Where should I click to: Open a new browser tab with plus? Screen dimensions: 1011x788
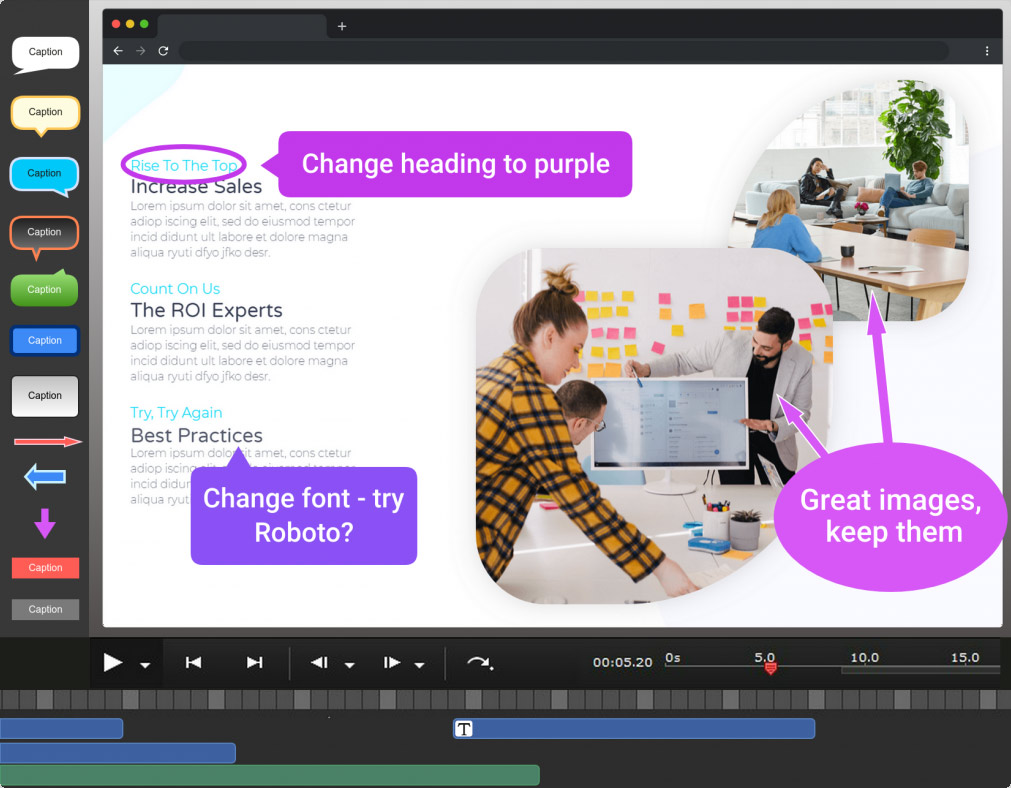tap(342, 26)
